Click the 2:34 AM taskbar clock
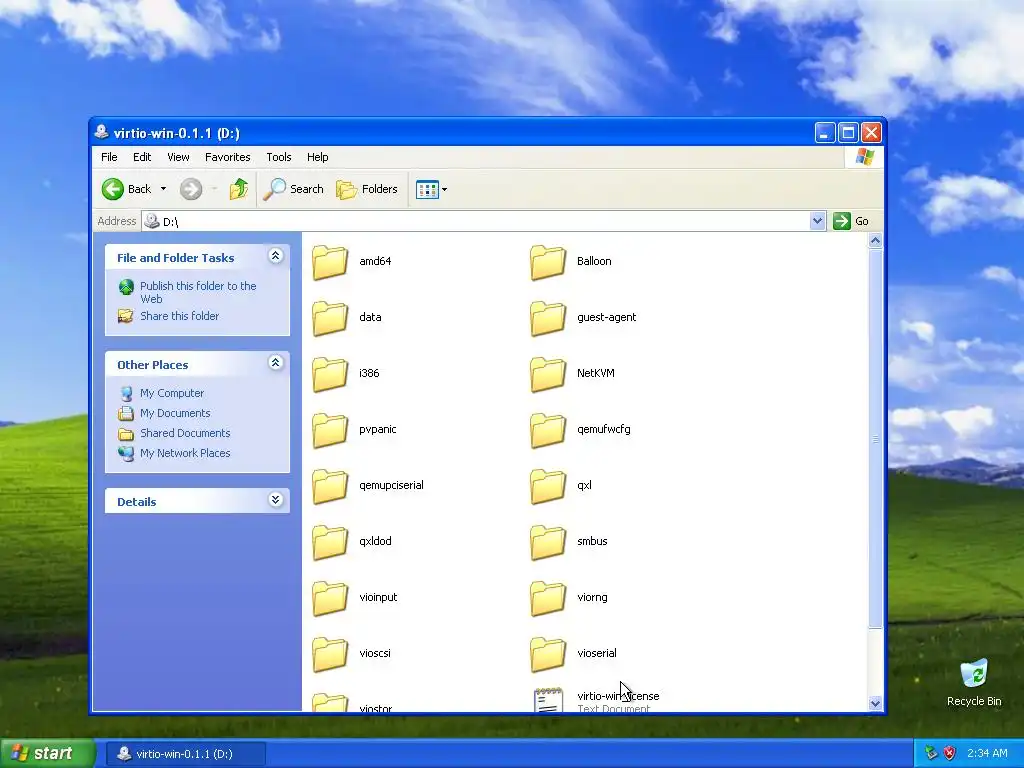1024x768 pixels. [987, 754]
